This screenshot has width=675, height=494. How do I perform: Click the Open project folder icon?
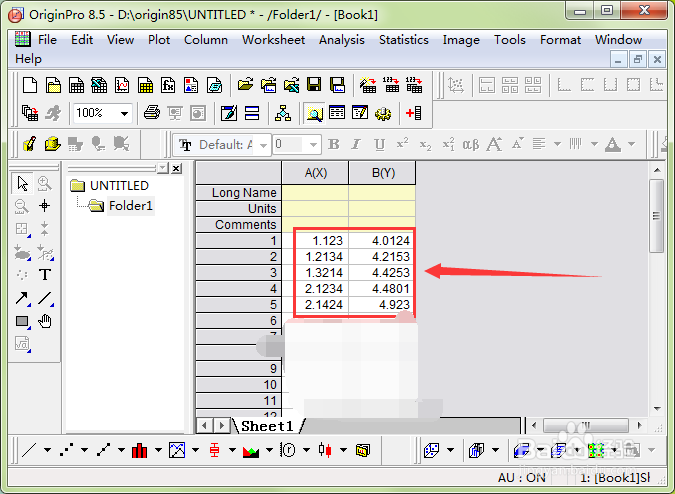point(245,84)
